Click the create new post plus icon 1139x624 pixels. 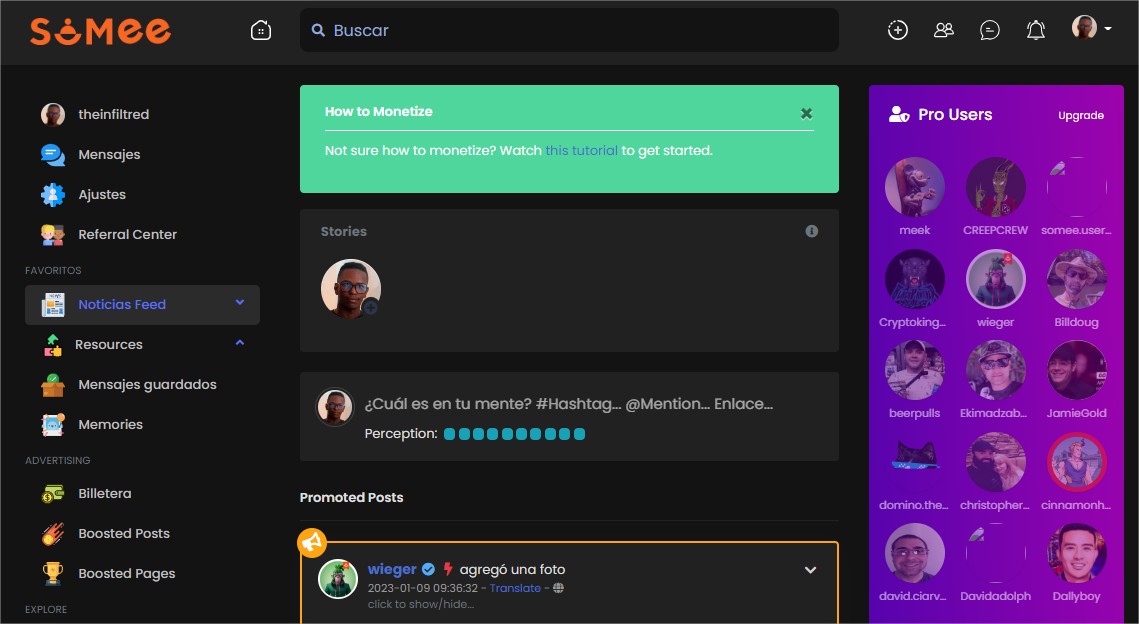pos(898,30)
